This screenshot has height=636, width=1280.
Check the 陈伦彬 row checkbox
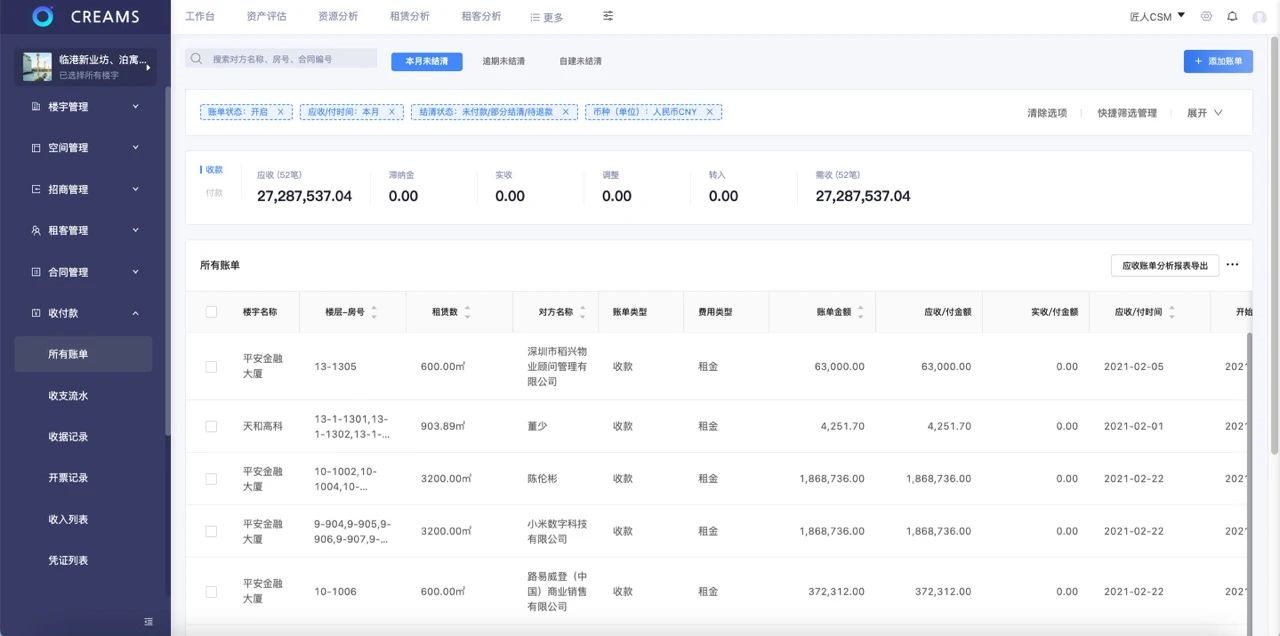(x=211, y=479)
